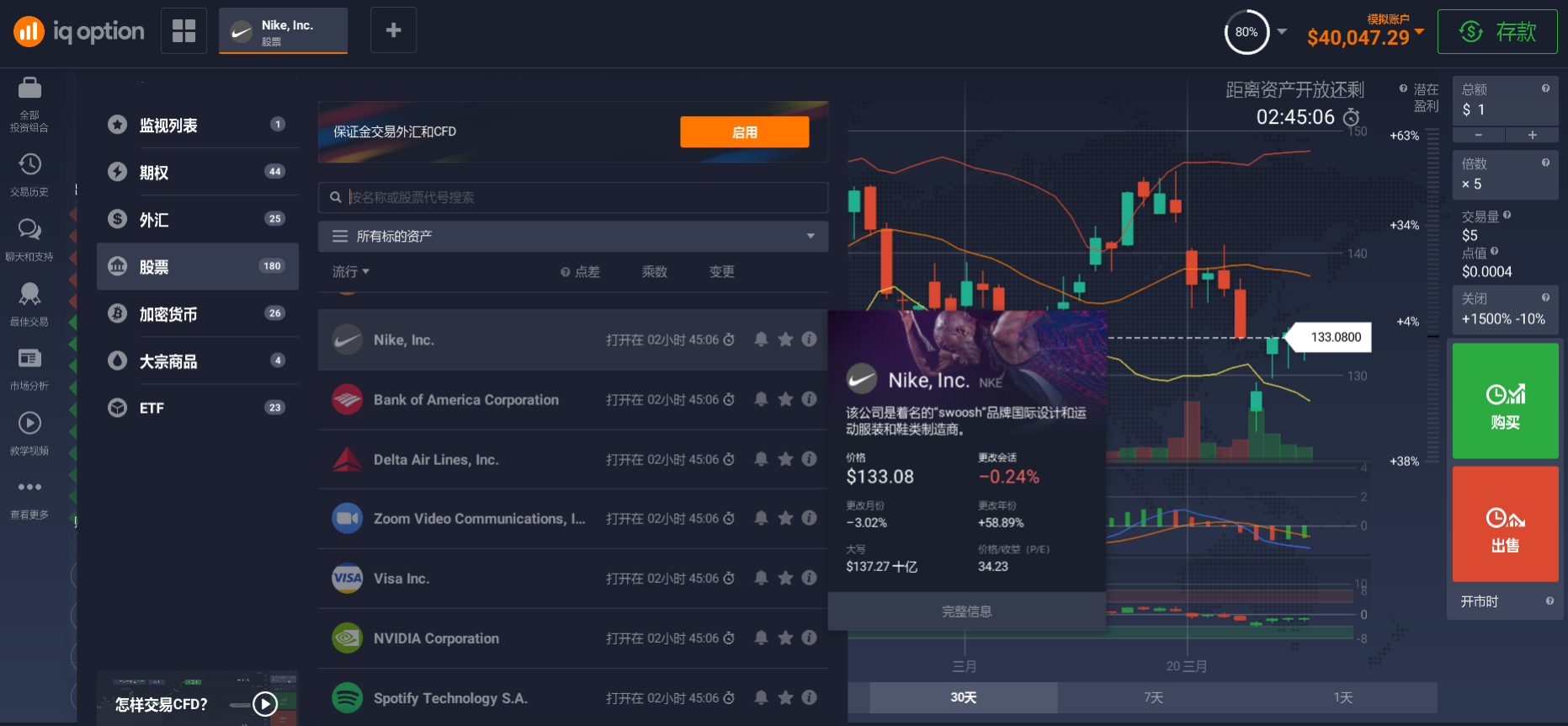Favorite Nike, Inc. with the star
Image resolution: width=1568 pixels, height=726 pixels.
pos(785,339)
